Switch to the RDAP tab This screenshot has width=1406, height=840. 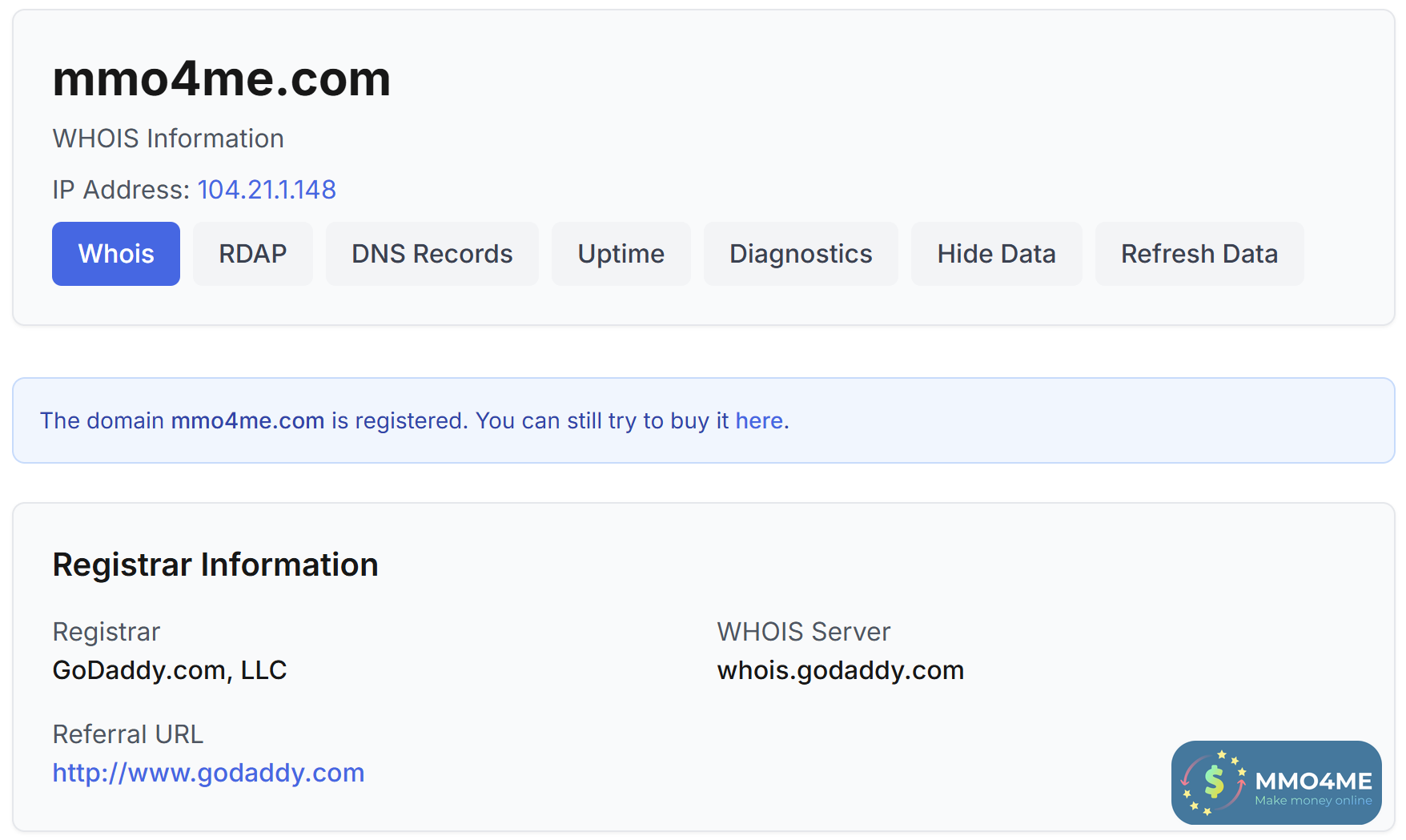click(252, 254)
